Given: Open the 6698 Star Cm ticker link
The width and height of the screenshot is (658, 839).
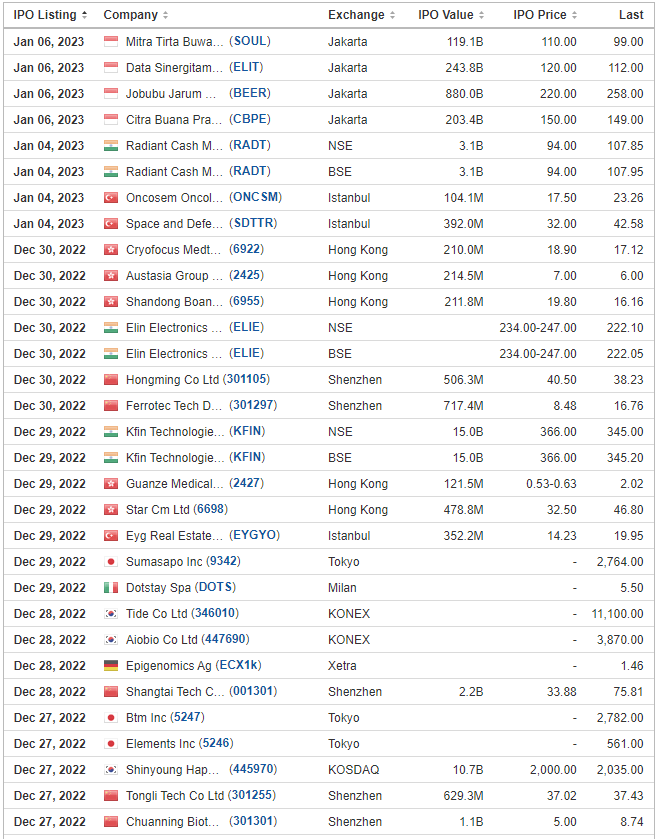Looking at the screenshot, I should pos(210,509).
